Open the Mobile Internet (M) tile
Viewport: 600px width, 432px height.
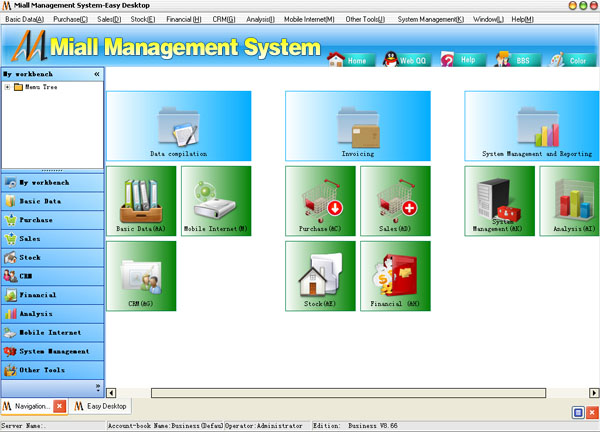tap(216, 201)
